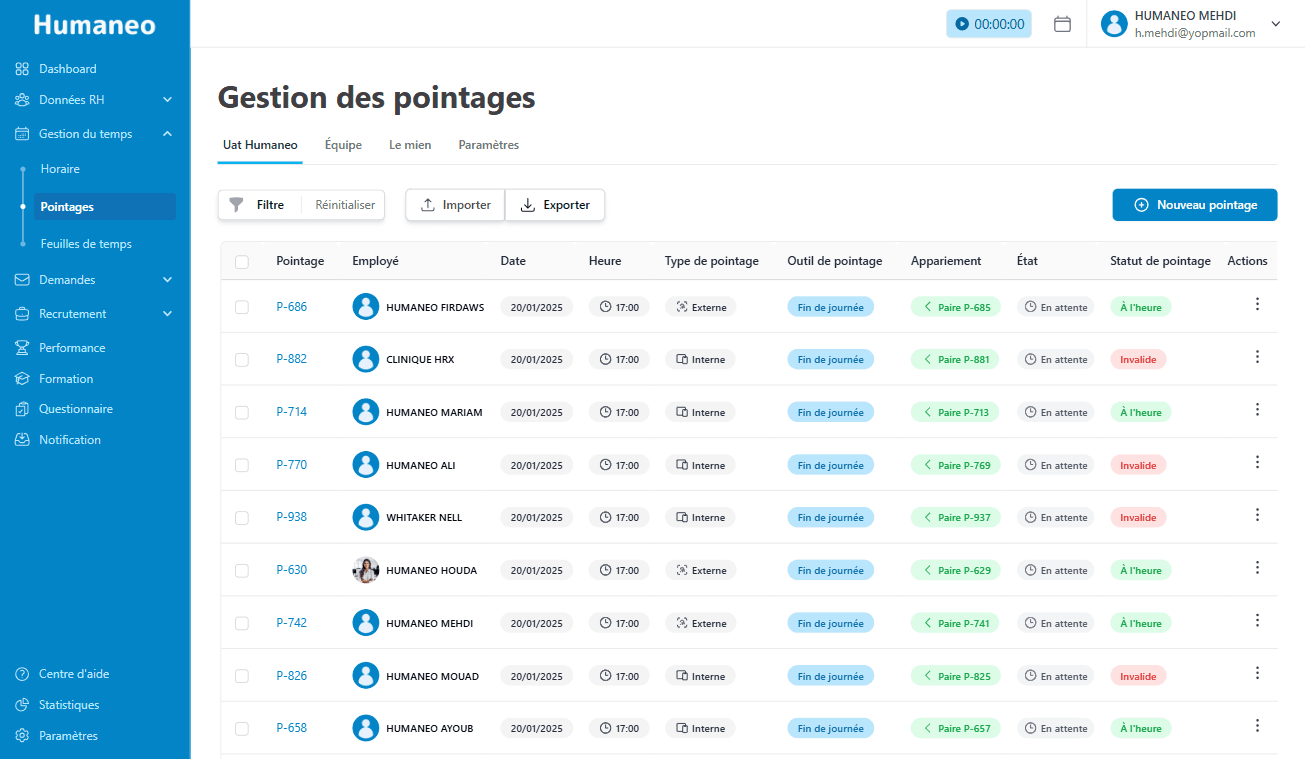Open the Paramètres tab of Gestion des pointages
Viewport: 1305px width, 759px height.
pos(488,145)
